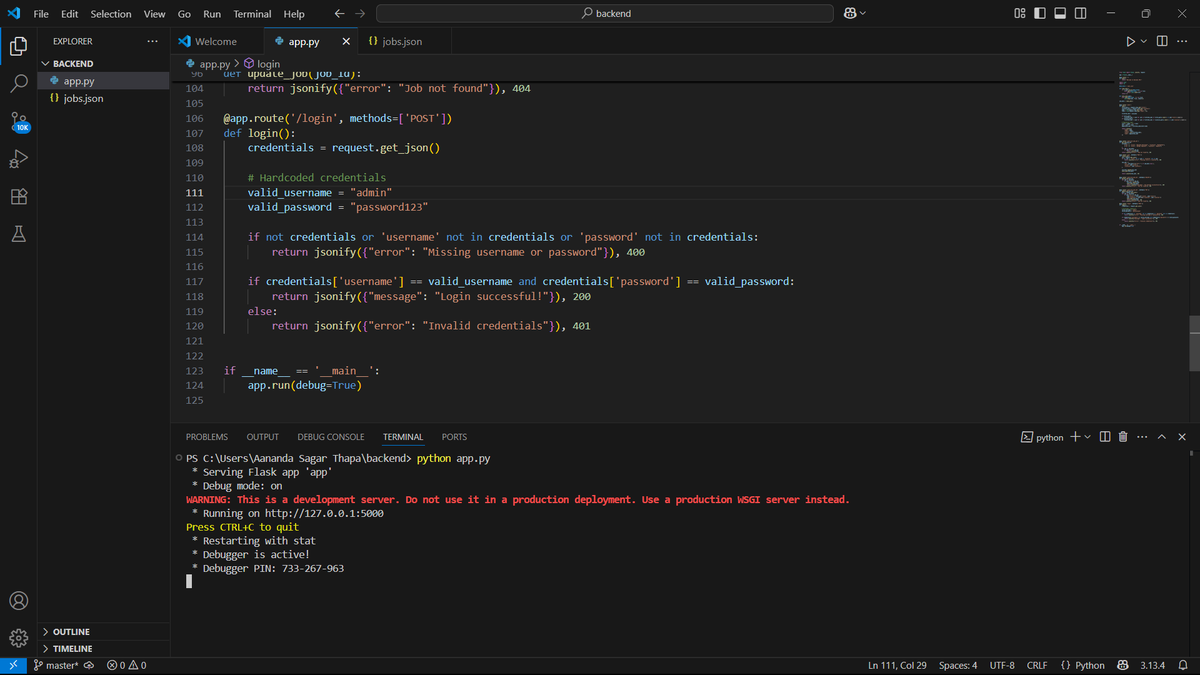Expand the TIMELINE section
The height and width of the screenshot is (675, 1200).
[x=72, y=649]
